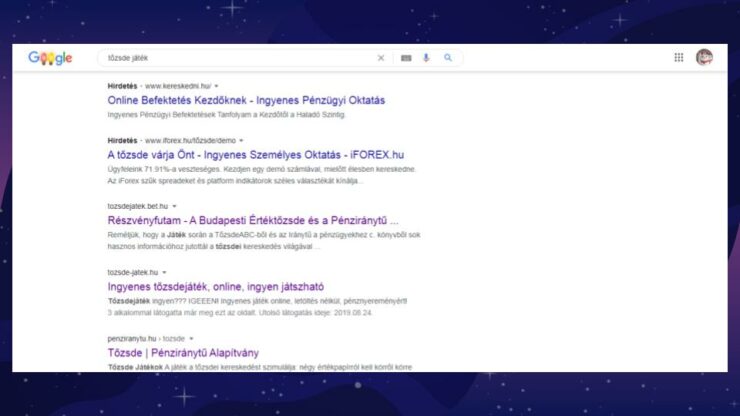
Task: Open the account profile avatar
Action: (704, 57)
